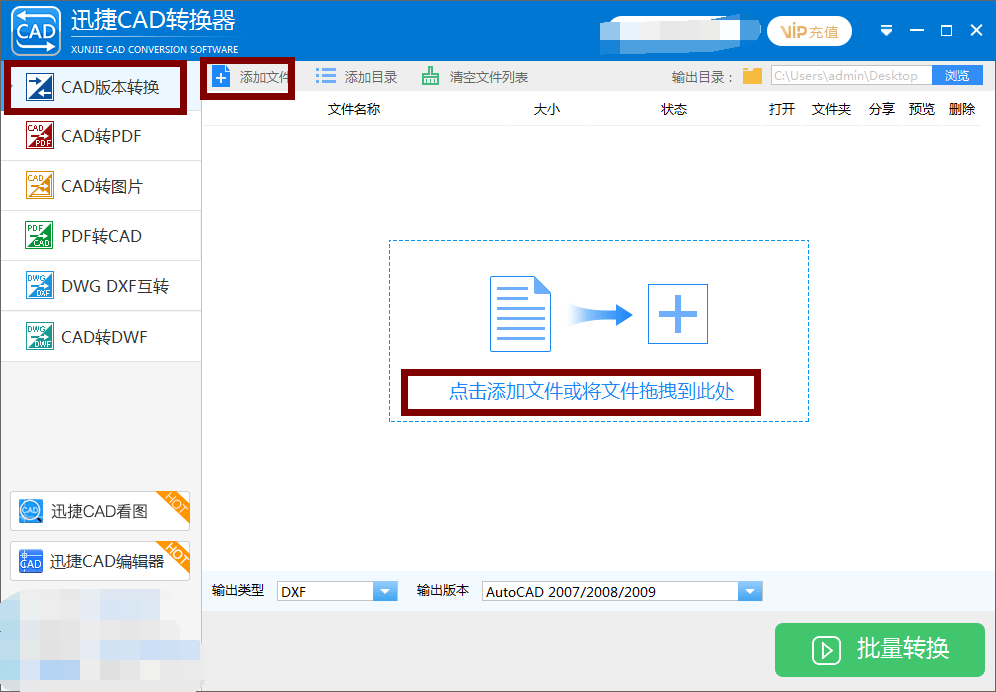Open the title bar dropdown menu arrow
Screen dimensions: 996x692
click(886, 31)
